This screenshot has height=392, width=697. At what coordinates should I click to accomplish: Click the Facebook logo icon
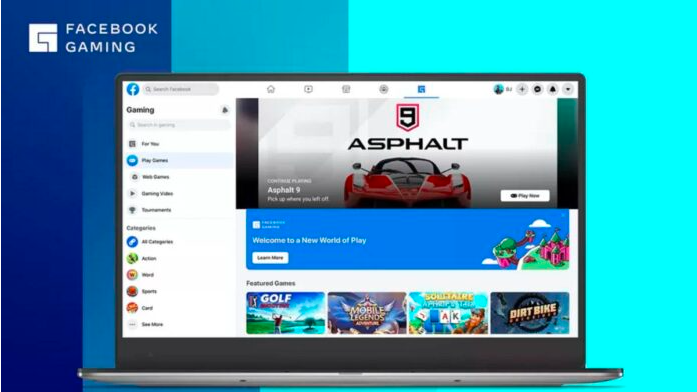point(132,89)
